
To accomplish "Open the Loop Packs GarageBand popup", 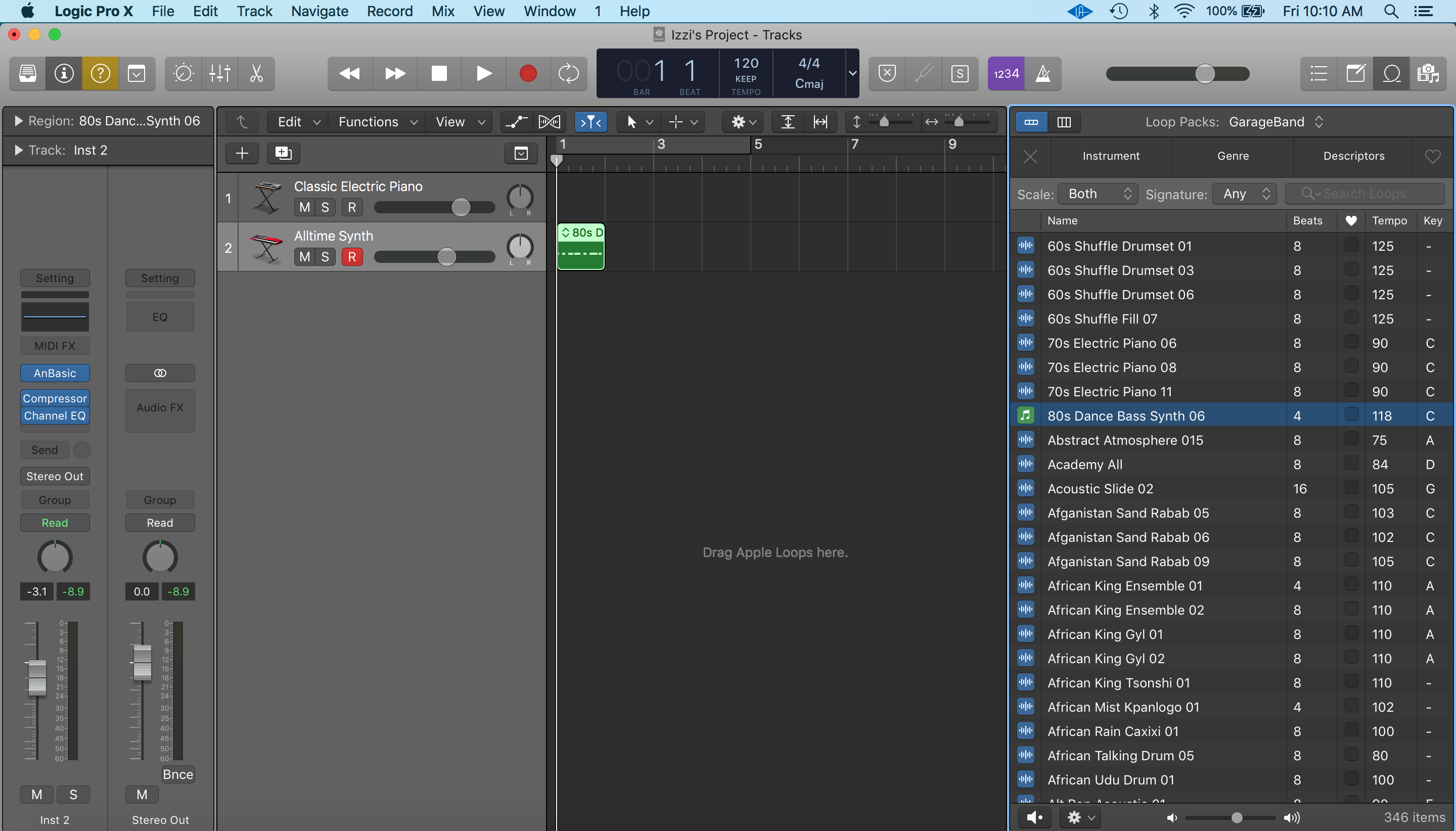I will (1274, 122).
